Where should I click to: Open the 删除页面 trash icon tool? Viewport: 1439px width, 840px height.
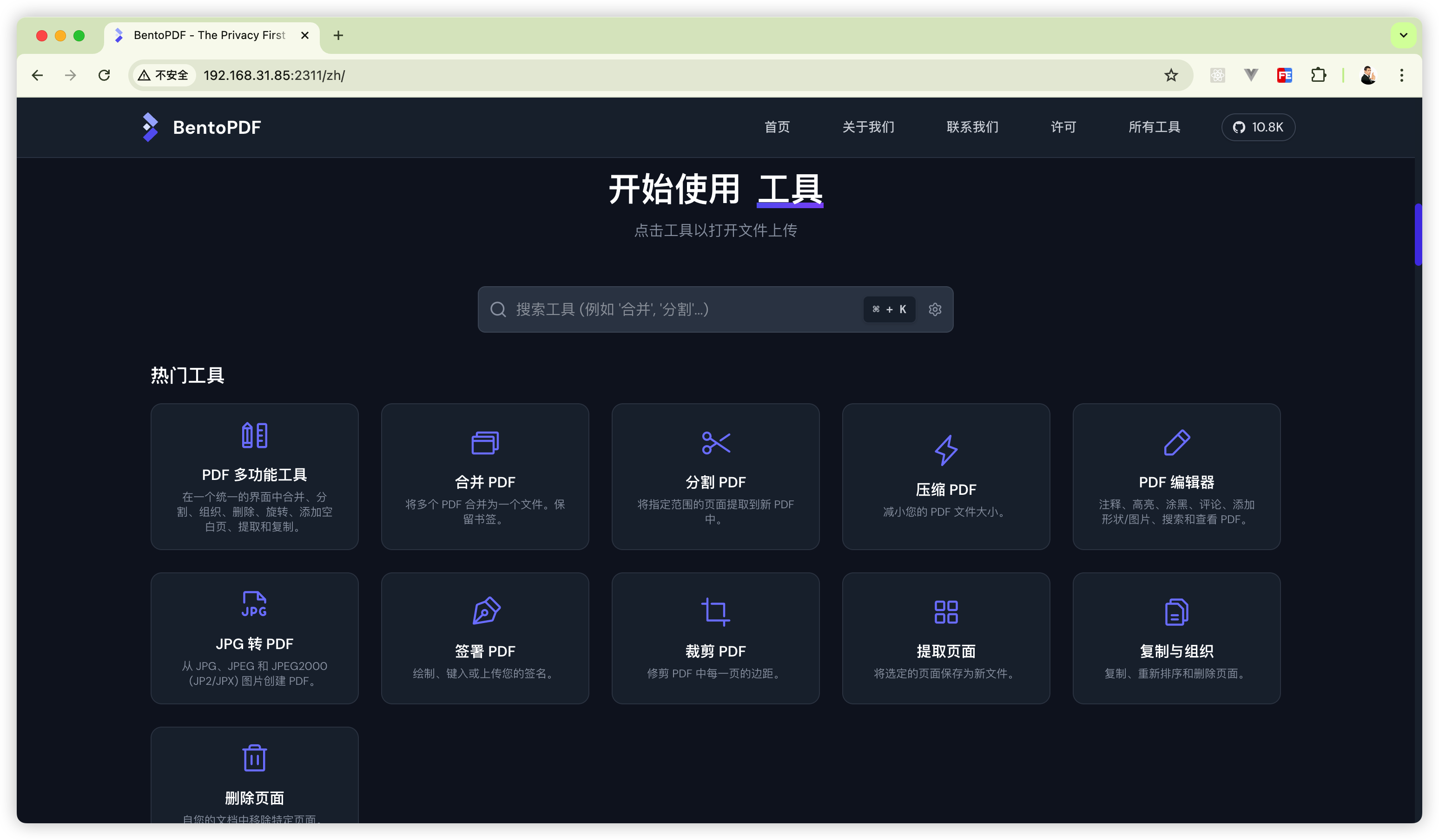click(254, 758)
